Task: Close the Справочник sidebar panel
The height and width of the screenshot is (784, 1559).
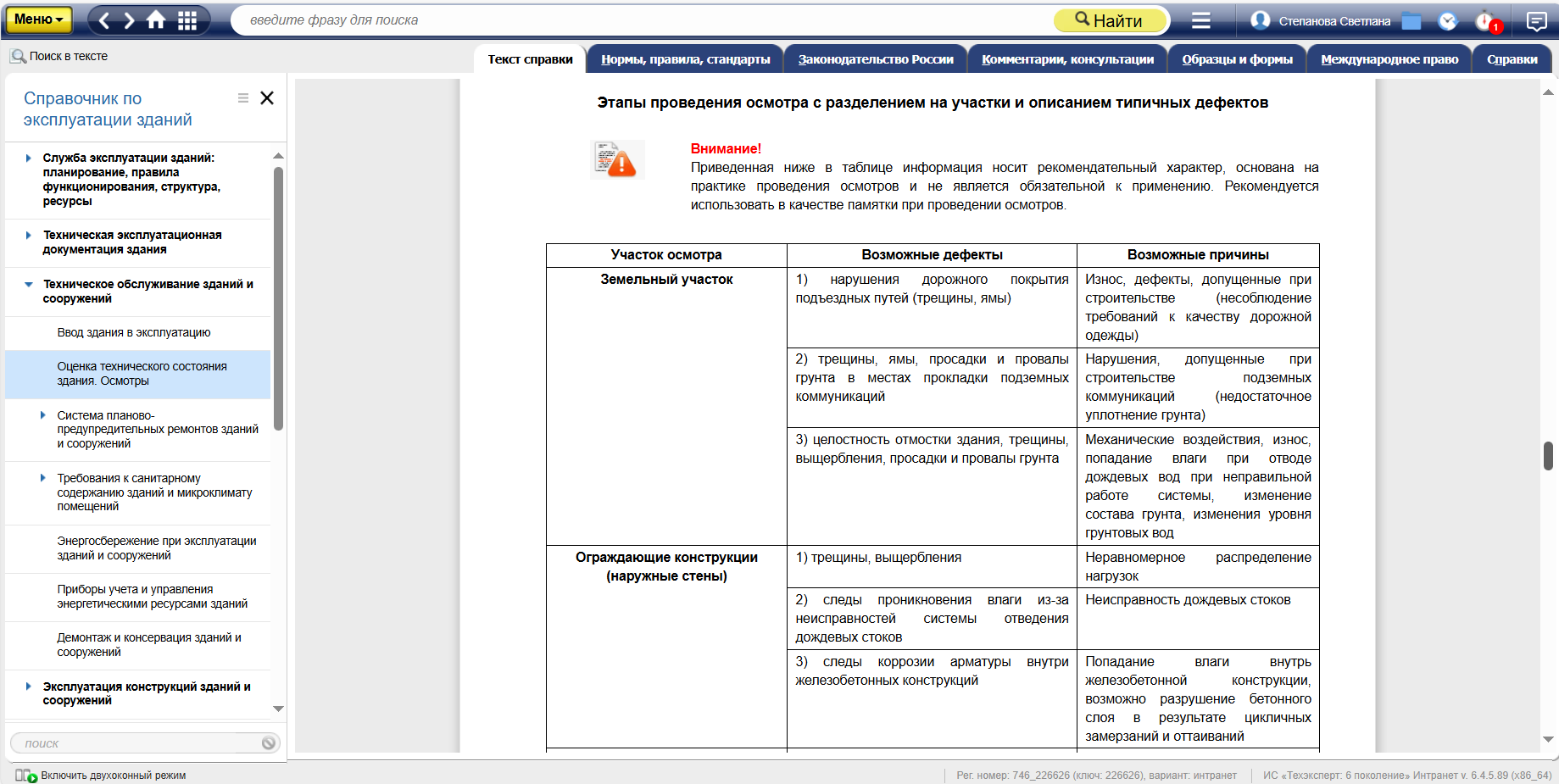Action: point(267,98)
